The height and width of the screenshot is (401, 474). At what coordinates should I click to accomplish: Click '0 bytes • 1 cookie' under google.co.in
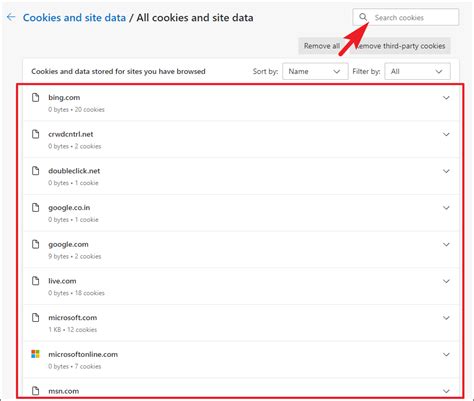click(x=73, y=219)
